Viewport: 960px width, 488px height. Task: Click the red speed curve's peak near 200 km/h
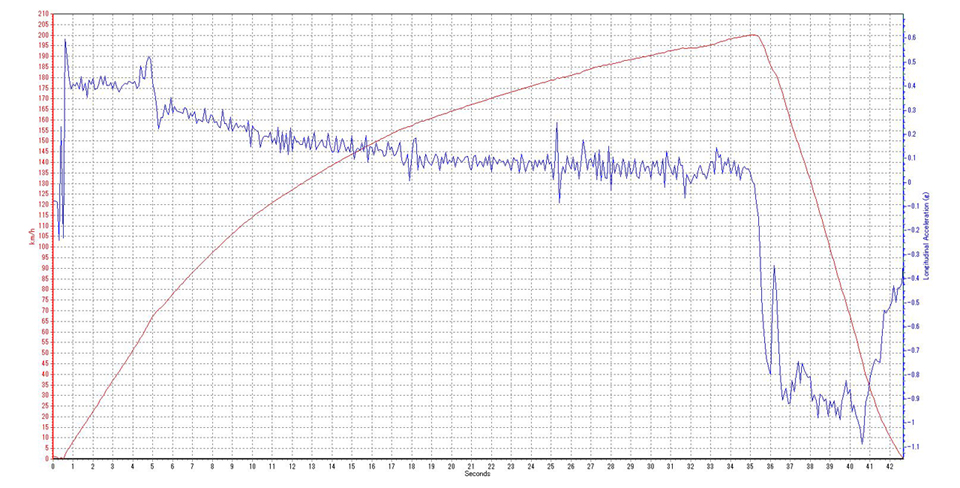click(x=754, y=35)
